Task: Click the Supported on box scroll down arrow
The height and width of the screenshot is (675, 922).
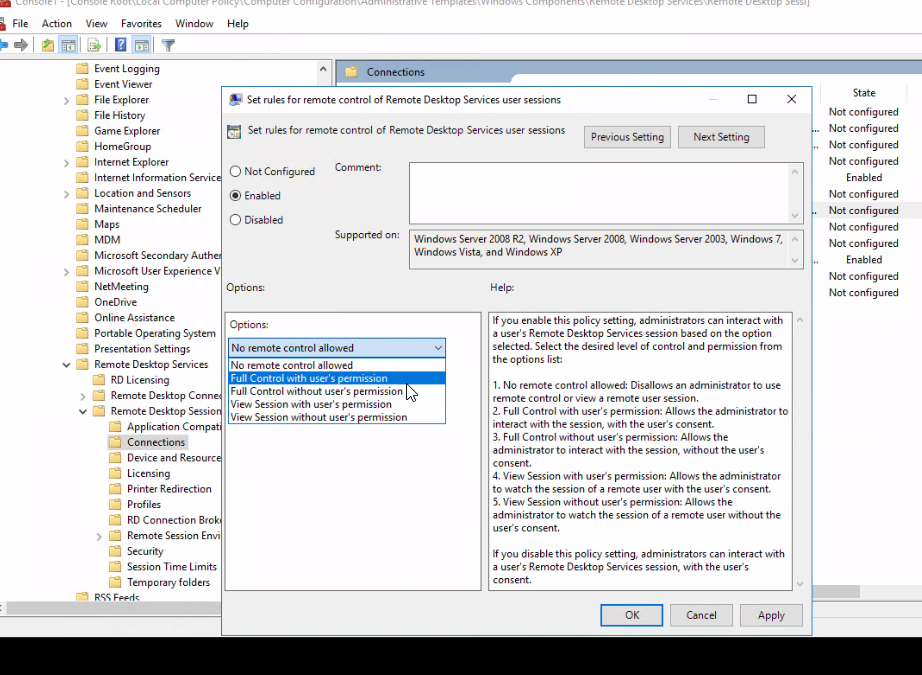Action: coord(795,260)
